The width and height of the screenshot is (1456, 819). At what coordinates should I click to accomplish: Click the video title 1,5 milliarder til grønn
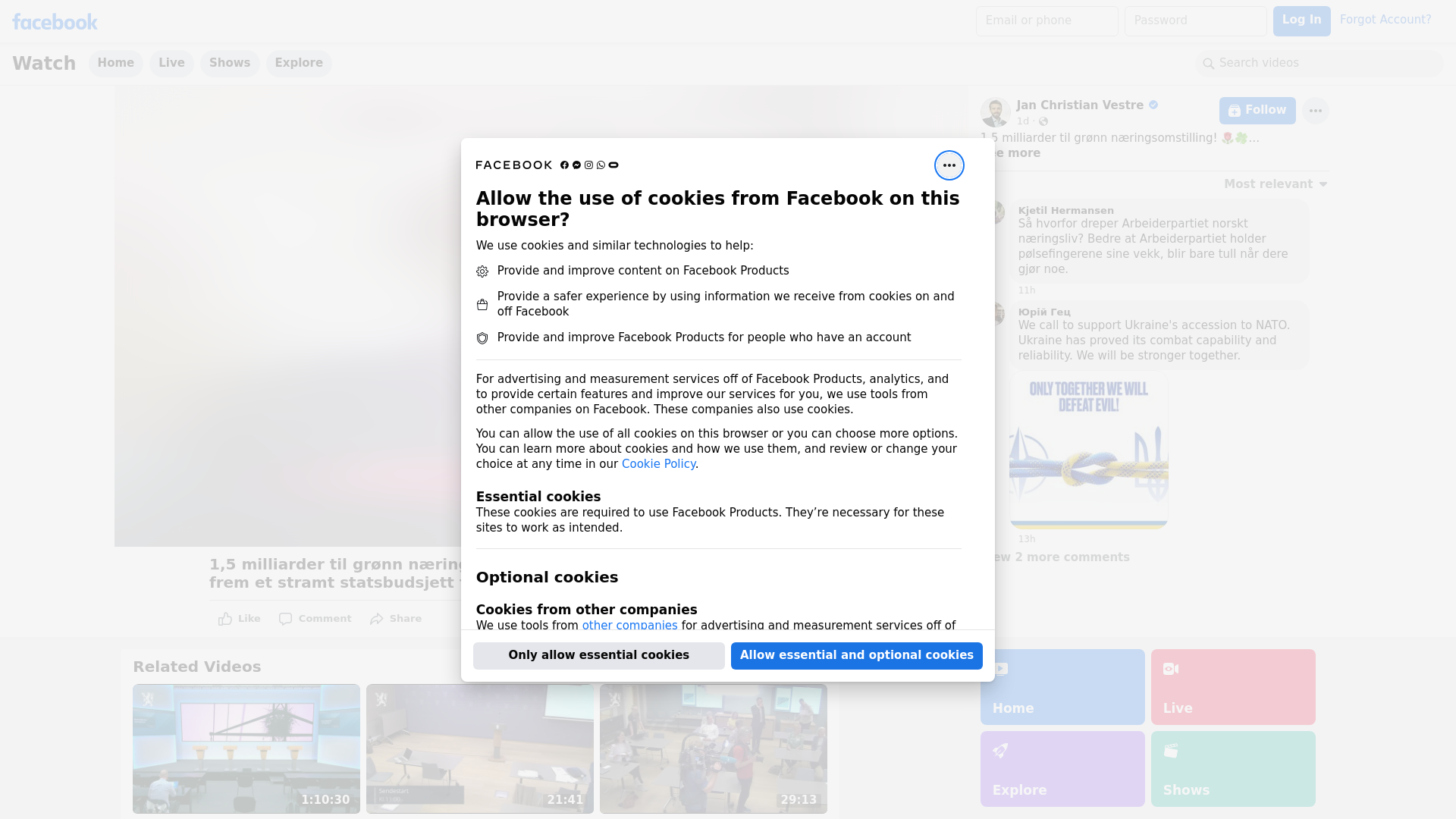point(335,573)
